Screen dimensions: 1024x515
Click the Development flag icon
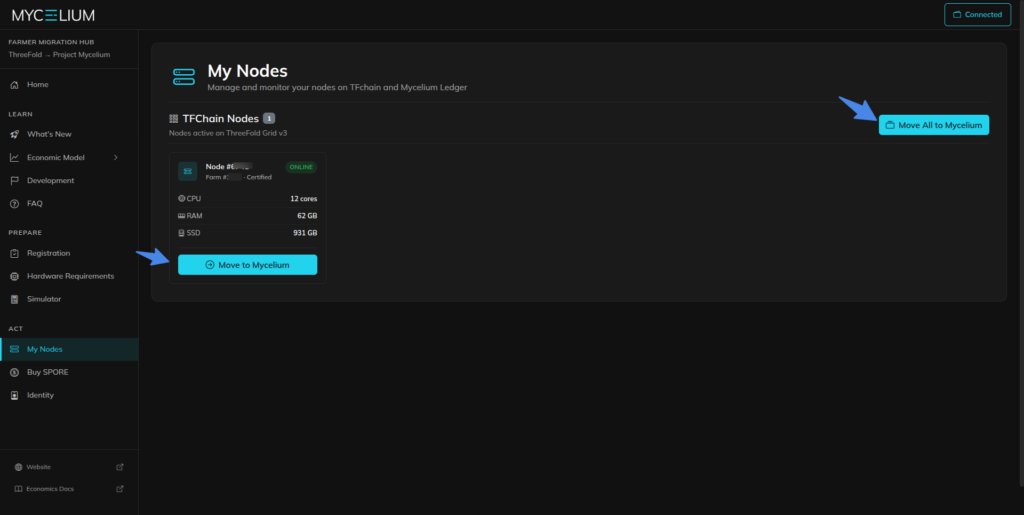click(15, 181)
